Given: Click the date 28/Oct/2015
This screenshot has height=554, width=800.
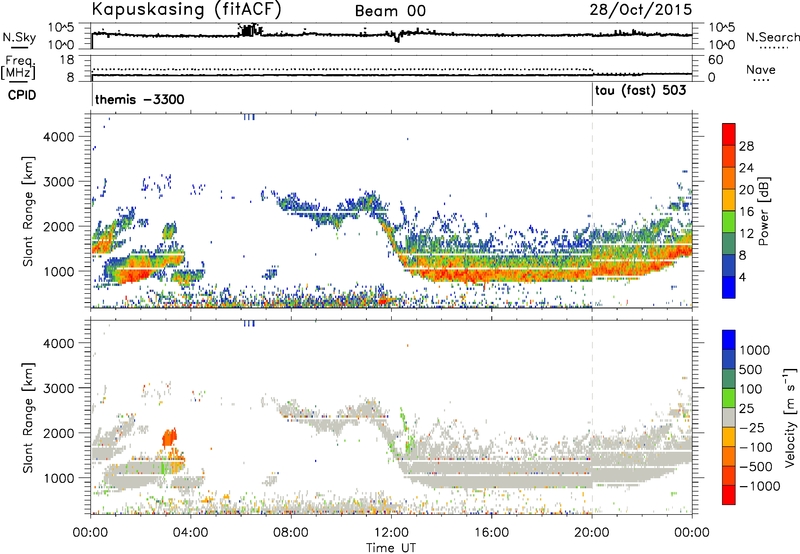Looking at the screenshot, I should click(641, 10).
